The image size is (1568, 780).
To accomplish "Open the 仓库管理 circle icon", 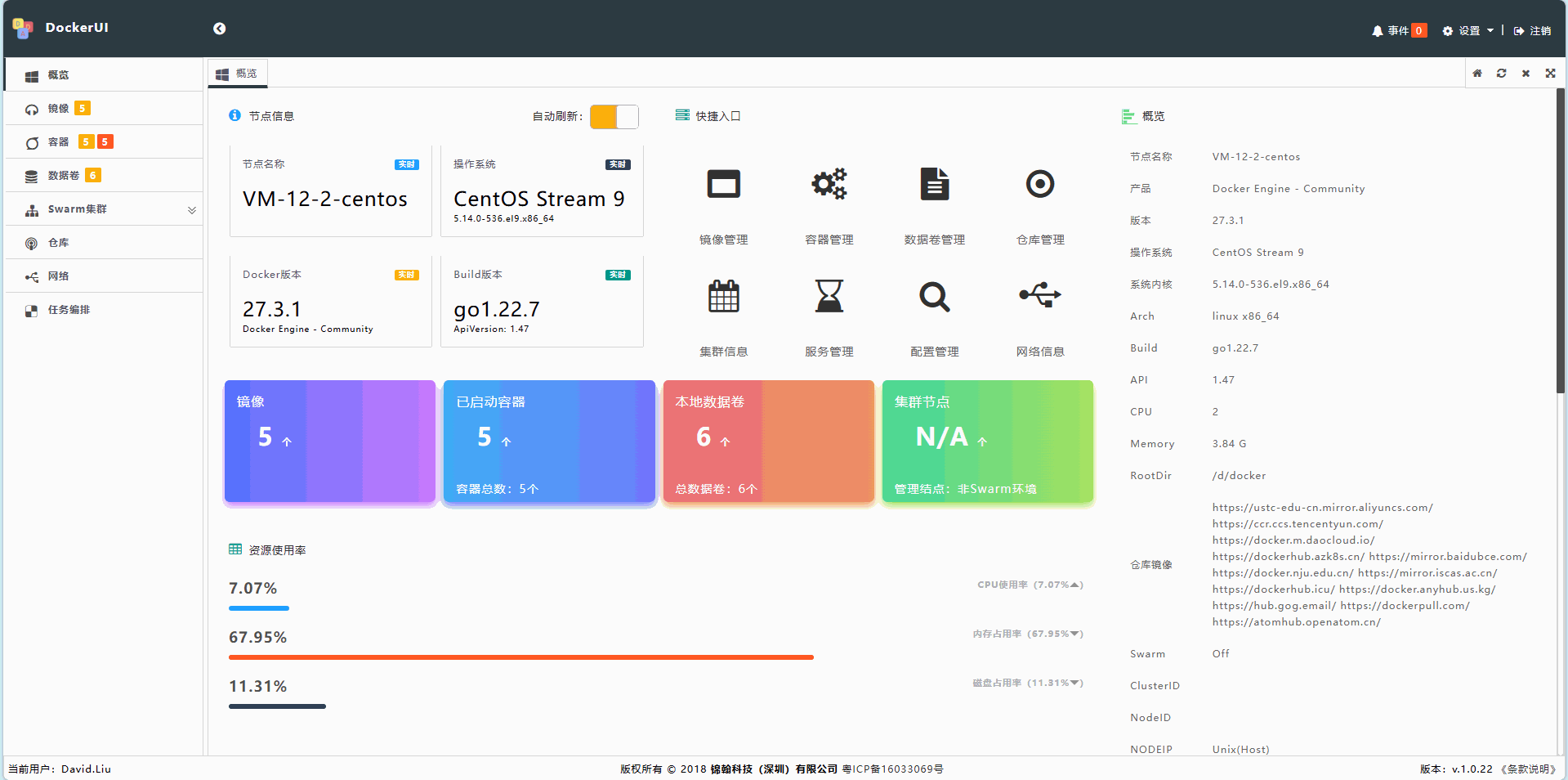I will point(1040,184).
